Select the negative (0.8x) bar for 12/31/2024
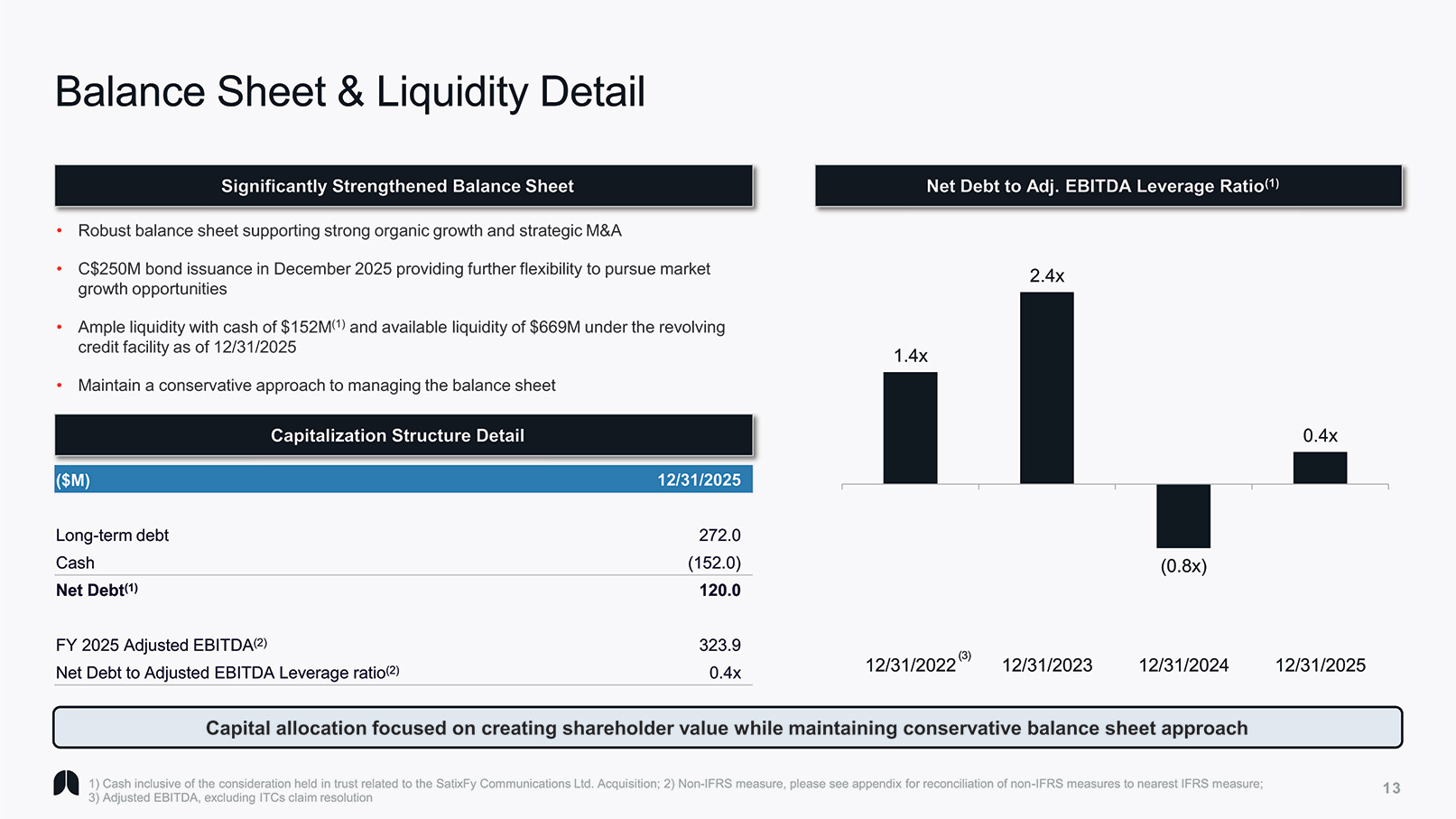Viewport: 1456px width, 819px height. coord(1182,516)
